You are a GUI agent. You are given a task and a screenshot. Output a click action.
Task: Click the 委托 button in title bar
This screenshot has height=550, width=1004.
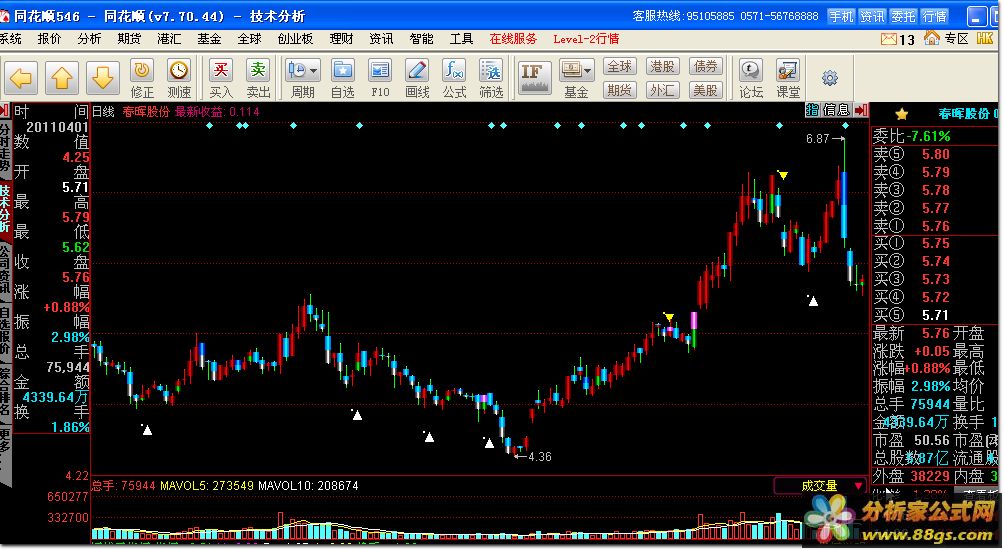[903, 16]
